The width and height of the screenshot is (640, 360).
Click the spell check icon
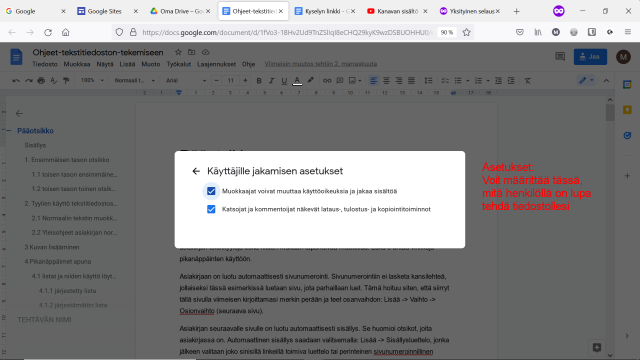coord(53,81)
